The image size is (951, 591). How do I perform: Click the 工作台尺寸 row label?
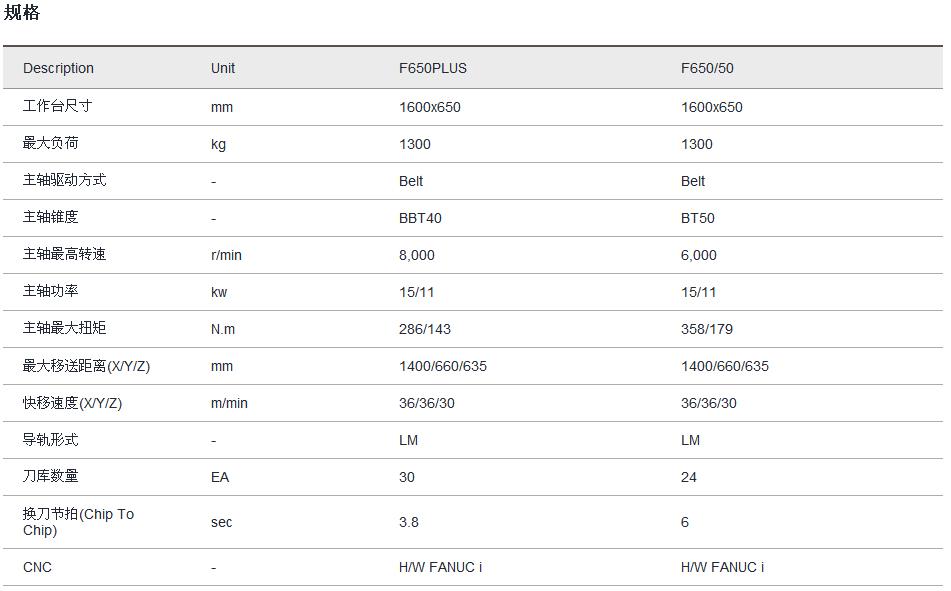[x=57, y=106]
